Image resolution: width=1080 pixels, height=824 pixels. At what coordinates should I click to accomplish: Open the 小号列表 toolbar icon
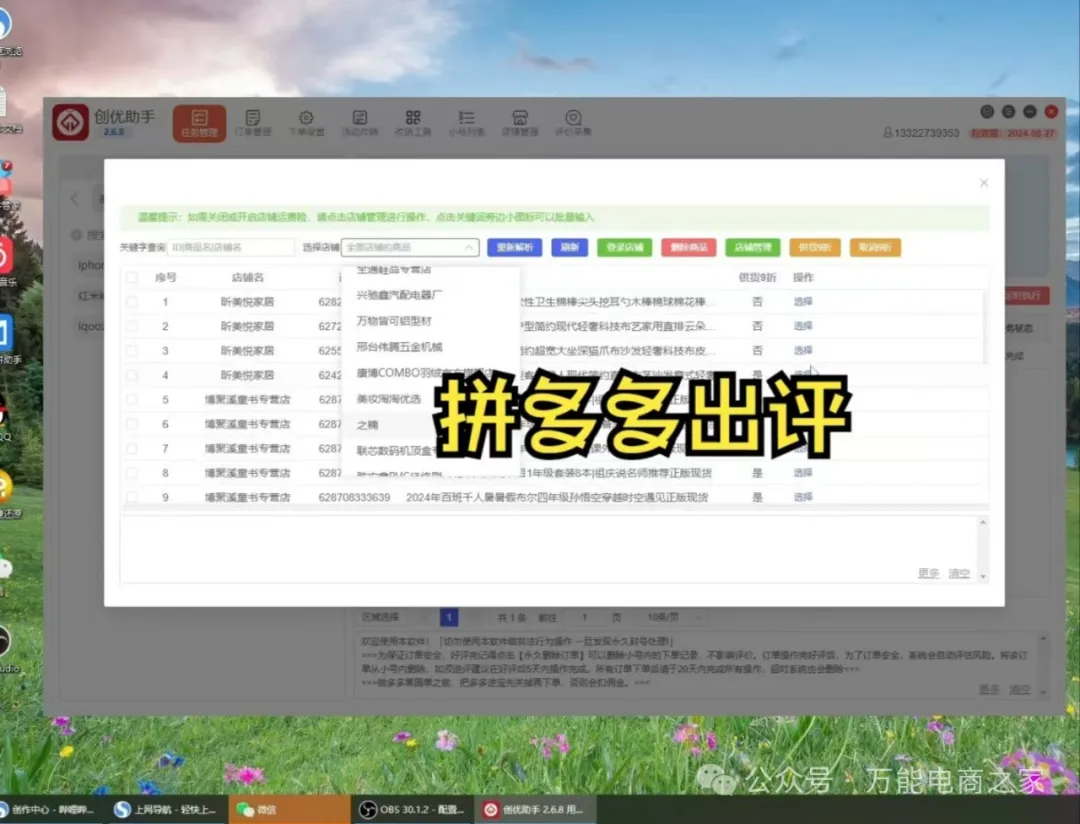(x=466, y=122)
